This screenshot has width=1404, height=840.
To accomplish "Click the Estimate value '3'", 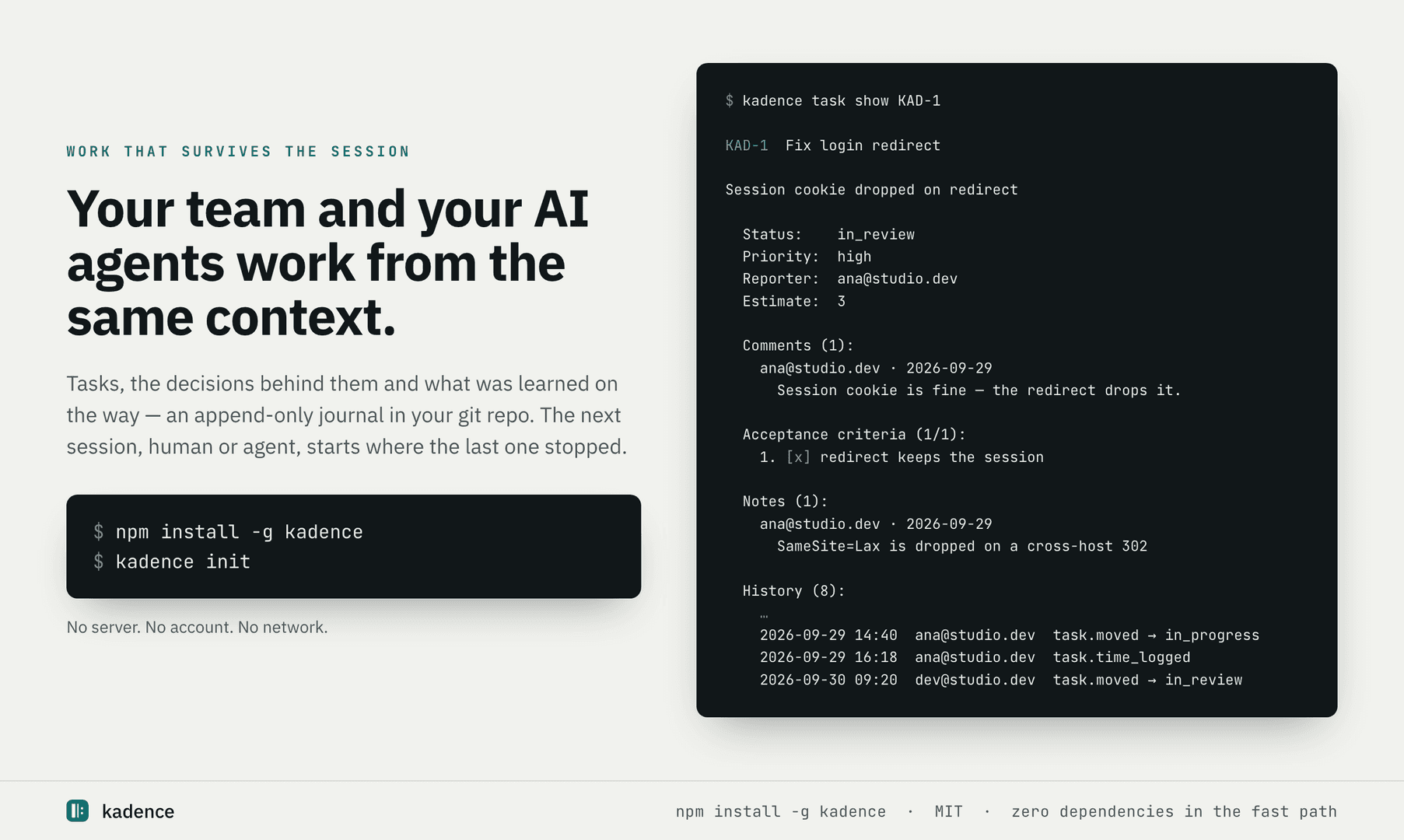I will click(x=841, y=301).
